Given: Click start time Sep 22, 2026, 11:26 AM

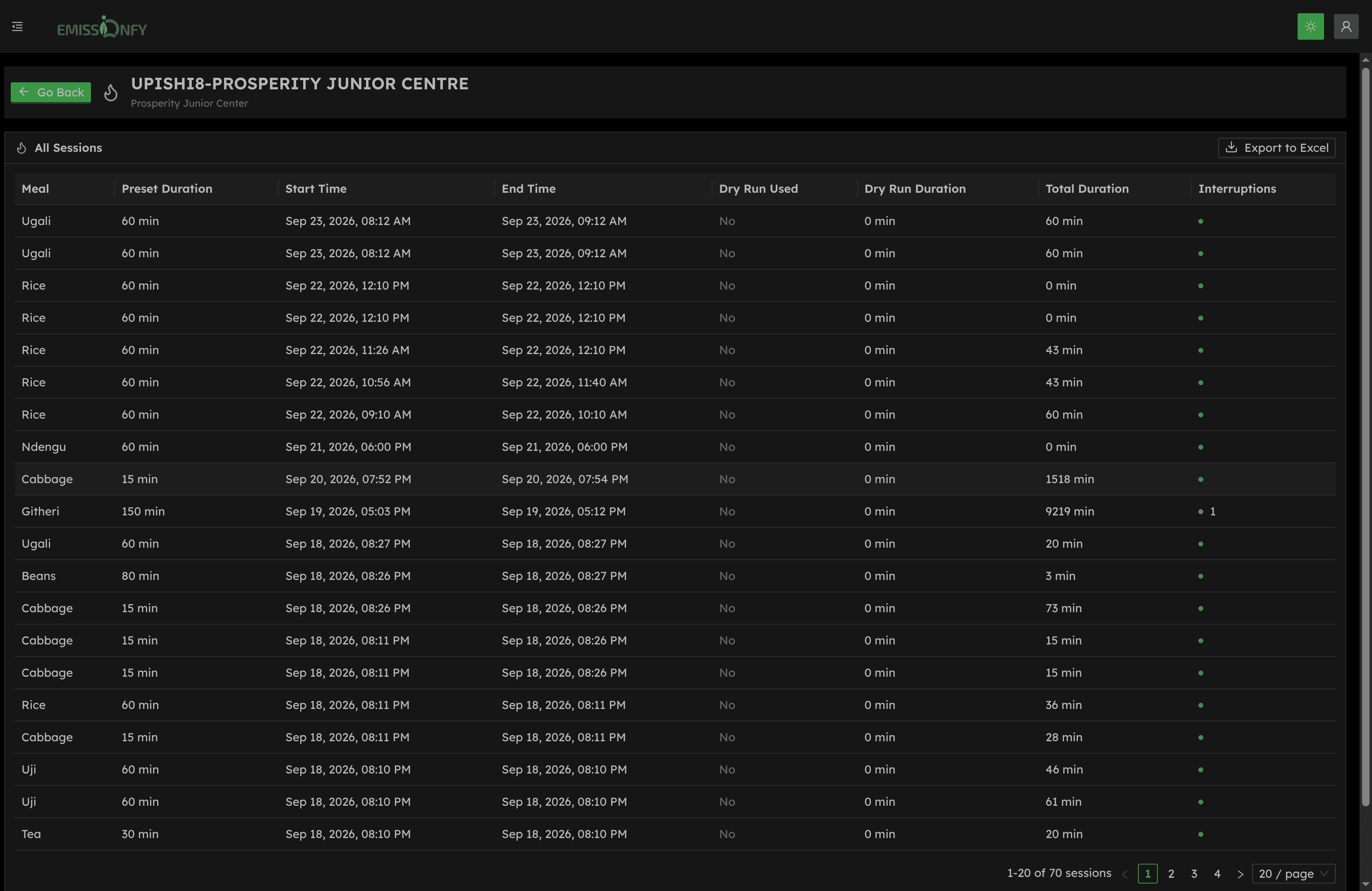Looking at the screenshot, I should pos(347,350).
